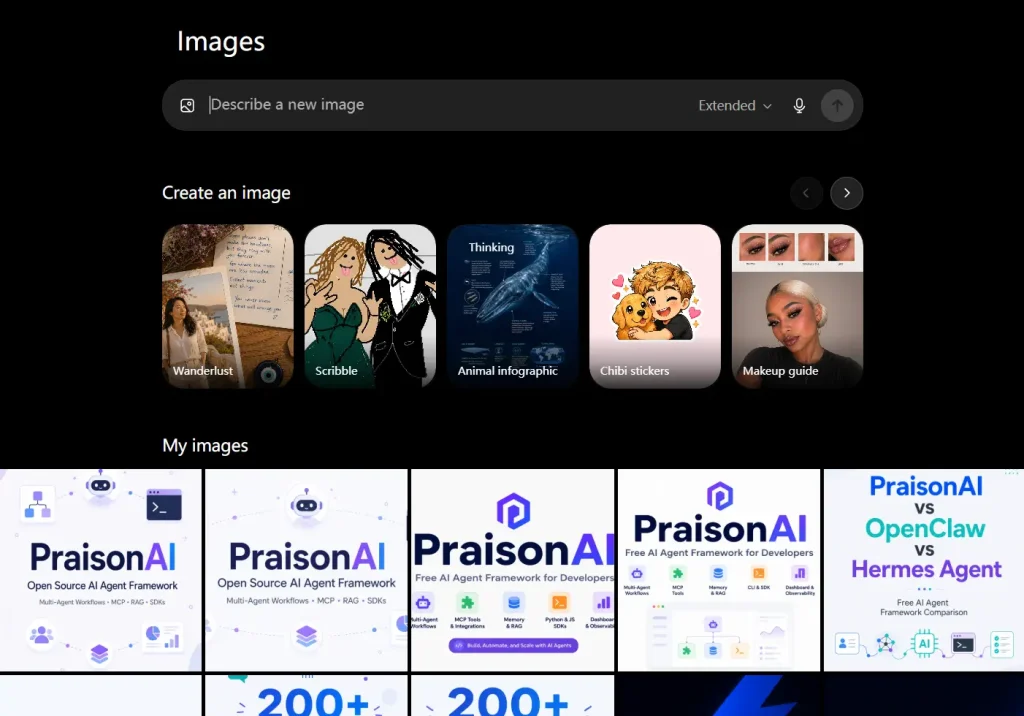Pick the Chibi stickers style card
Screen dimensions: 1024x716
click(655, 306)
